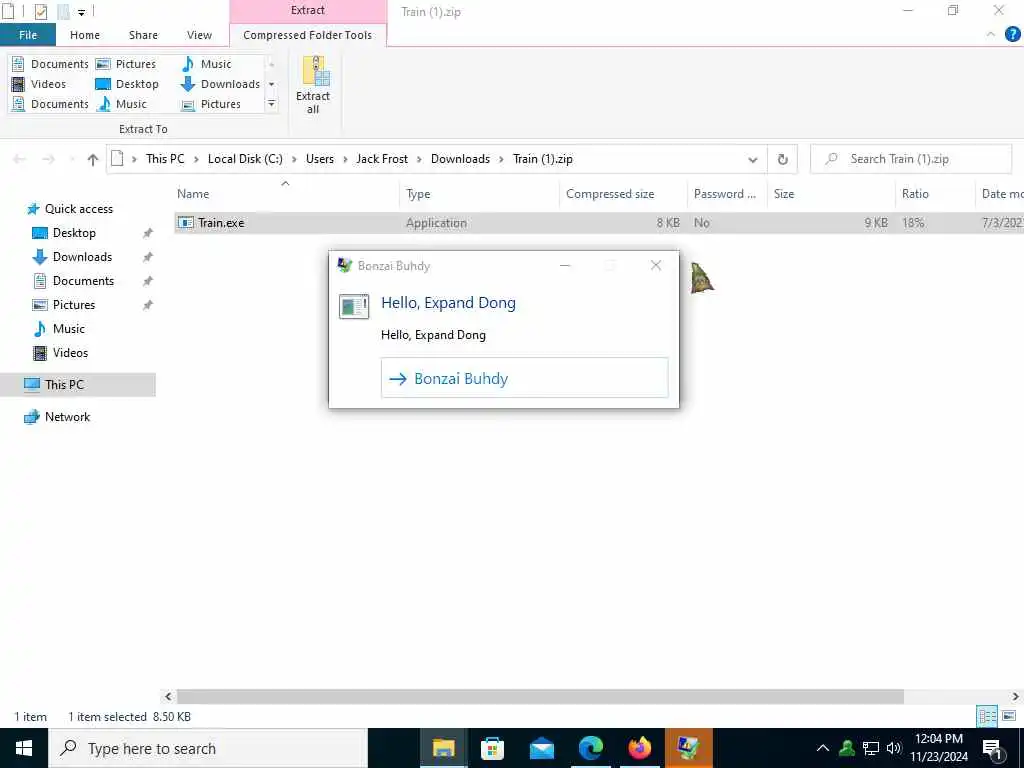Open Explorer help question mark icon

point(1012,35)
